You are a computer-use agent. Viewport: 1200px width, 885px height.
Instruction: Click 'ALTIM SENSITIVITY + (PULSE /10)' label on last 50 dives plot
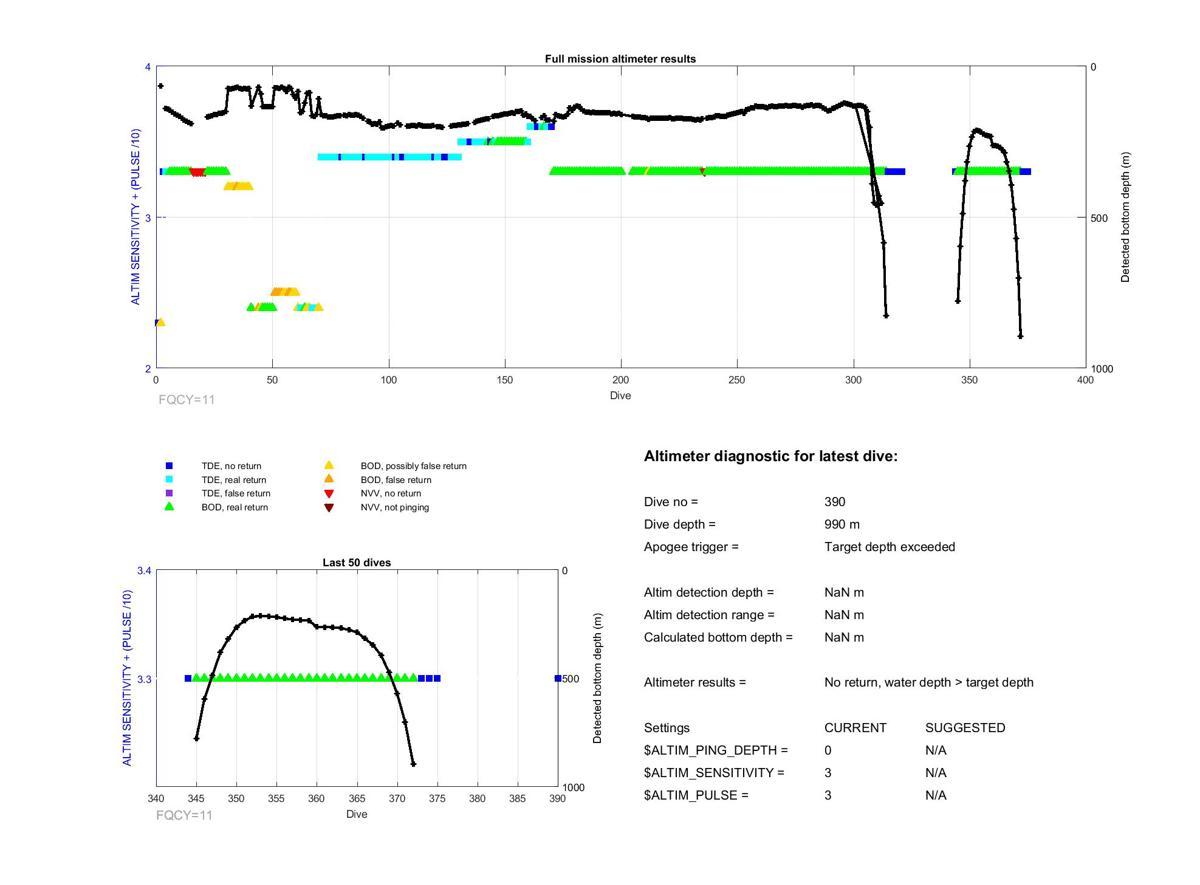(128, 678)
